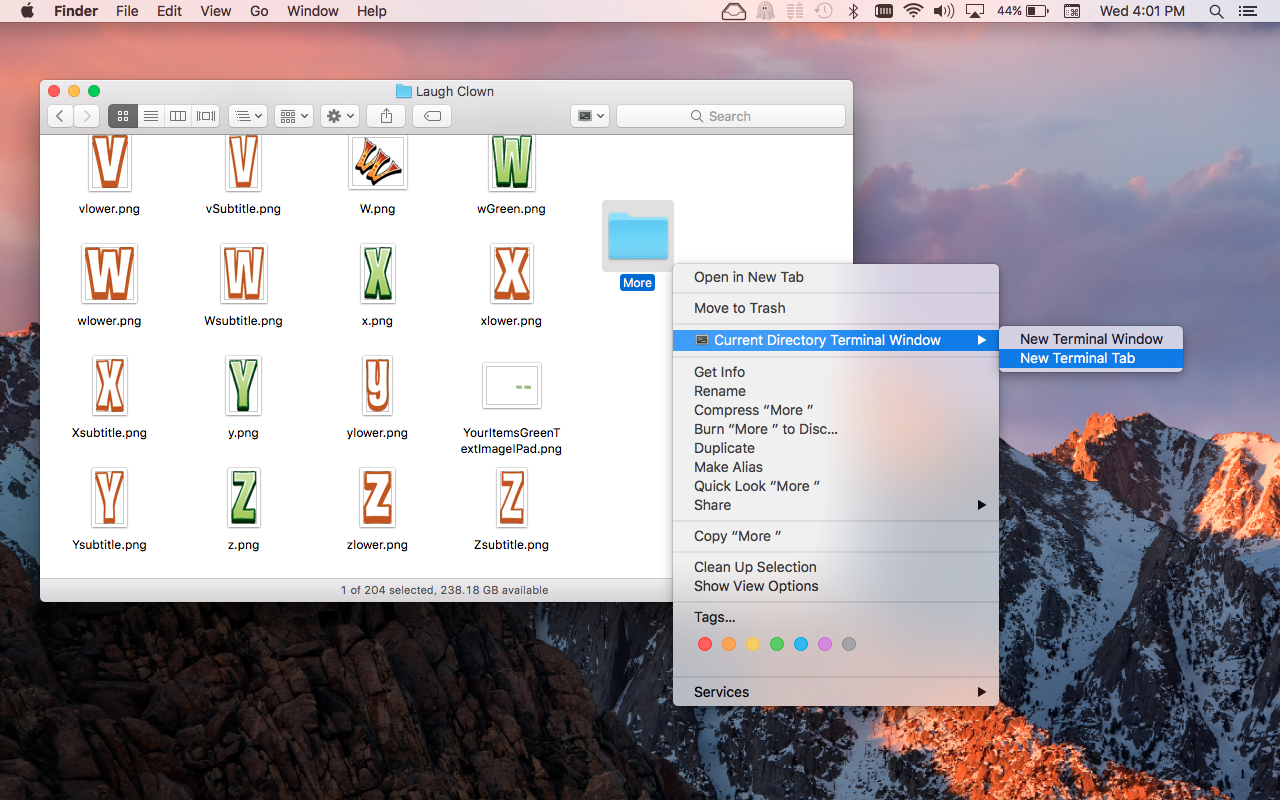Switch Finder to icon view
Viewport: 1280px width, 800px height.
[123, 116]
